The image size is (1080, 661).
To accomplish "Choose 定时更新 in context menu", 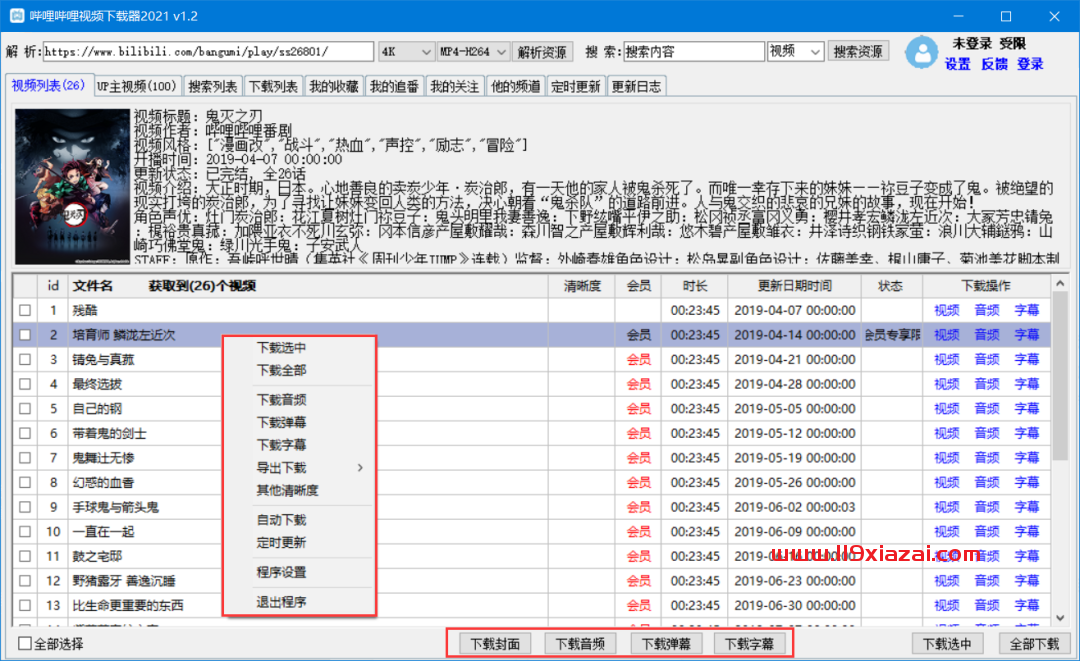I will point(281,543).
